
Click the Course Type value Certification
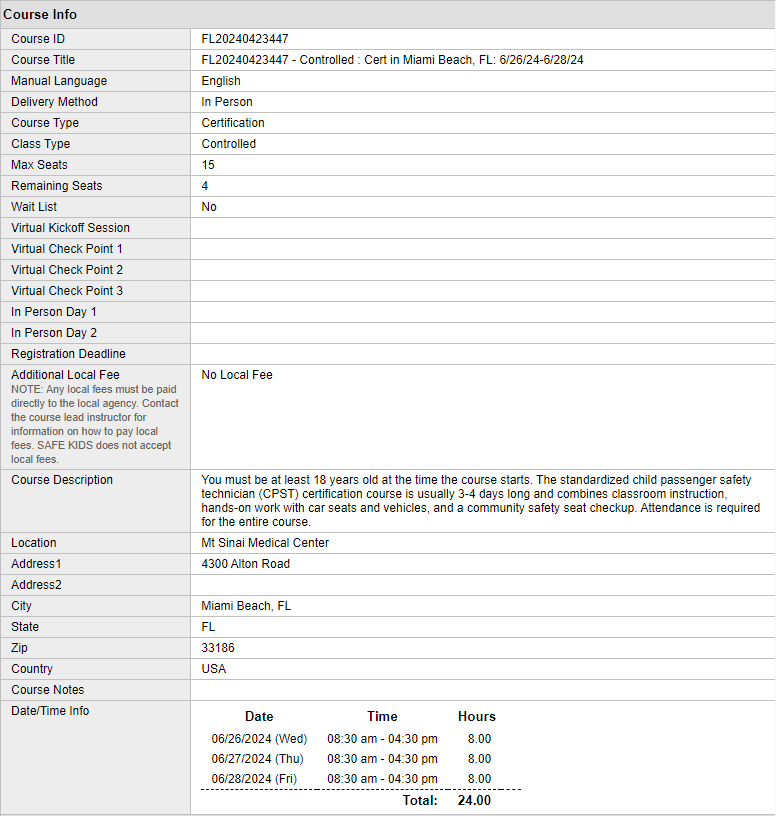point(233,123)
